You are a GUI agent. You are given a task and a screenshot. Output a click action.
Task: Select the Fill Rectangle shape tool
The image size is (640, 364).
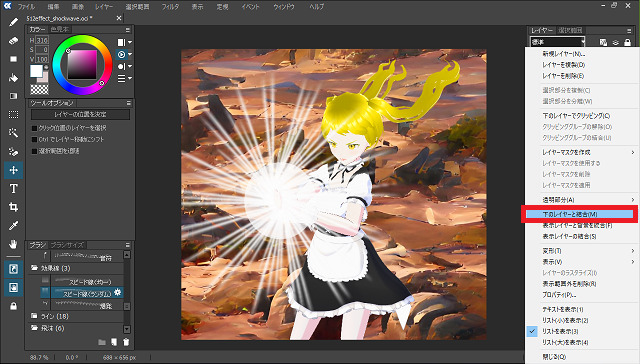click(x=13, y=59)
